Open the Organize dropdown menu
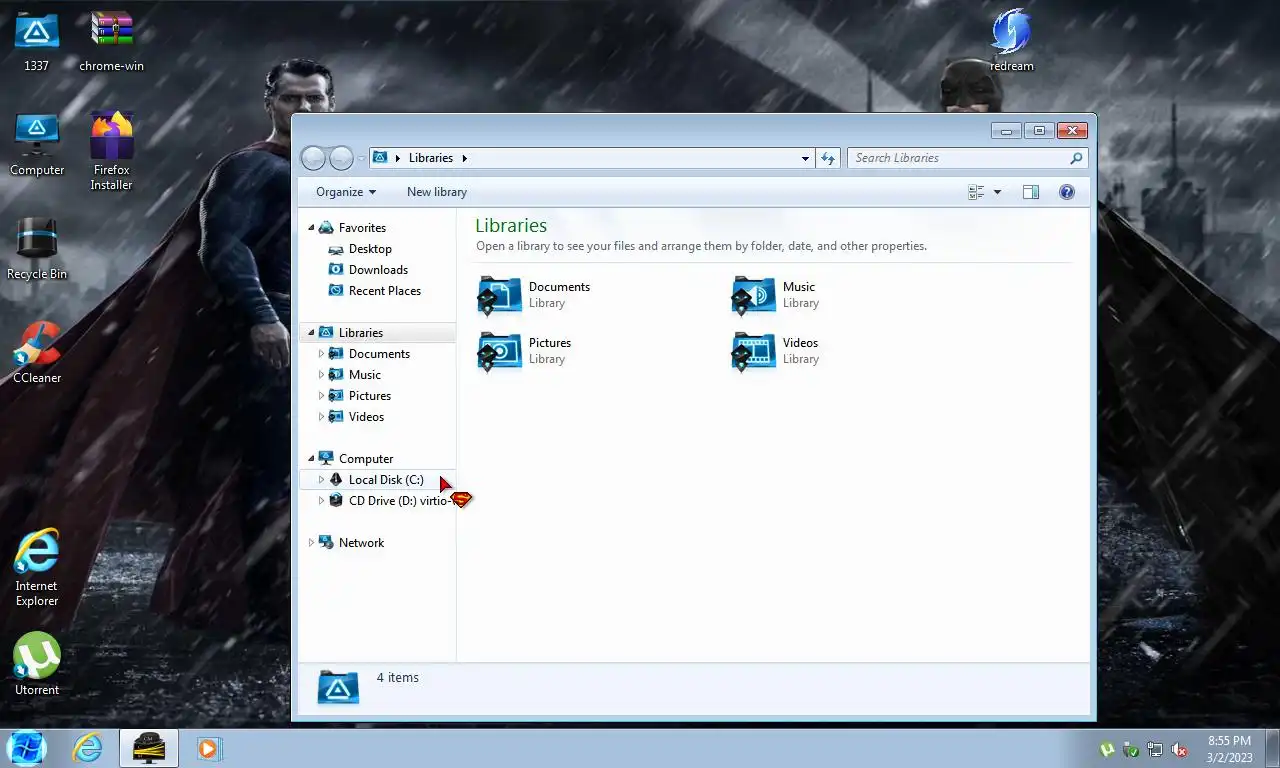 tap(346, 192)
